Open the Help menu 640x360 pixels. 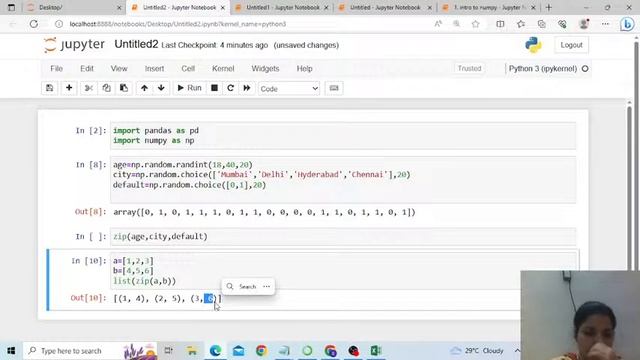(304, 69)
